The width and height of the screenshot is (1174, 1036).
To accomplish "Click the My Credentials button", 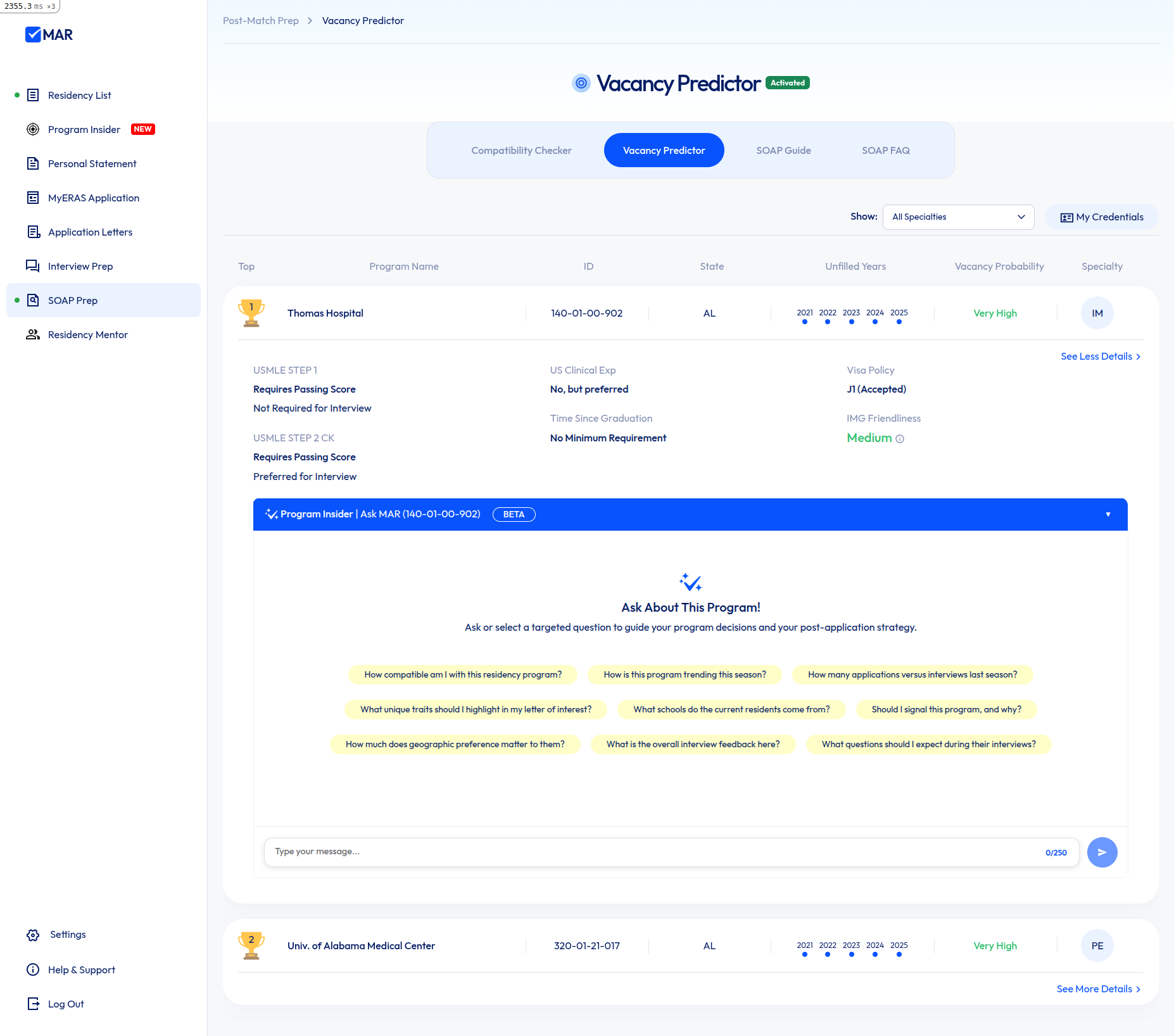I will pyautogui.click(x=1102, y=217).
